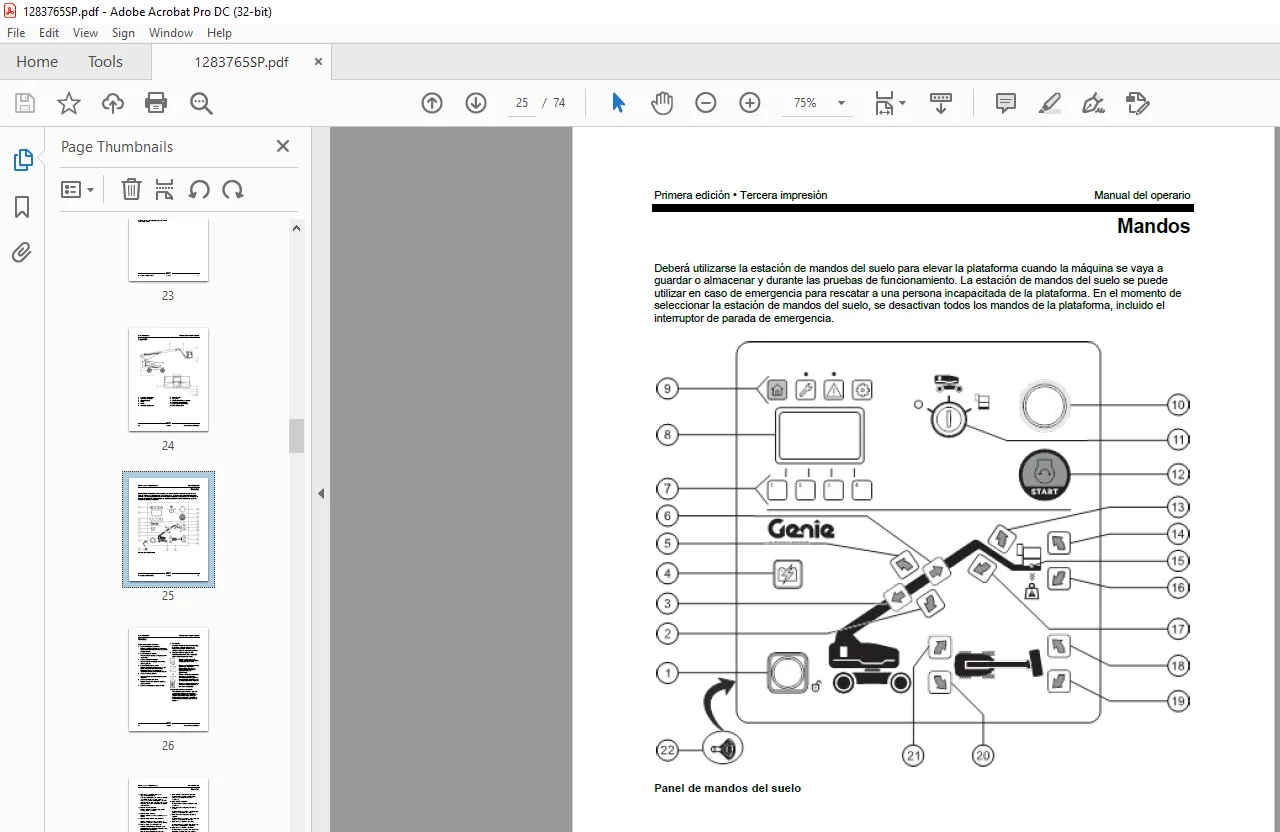Click the upload to cloud icon
The width and height of the screenshot is (1280, 832).
113,103
